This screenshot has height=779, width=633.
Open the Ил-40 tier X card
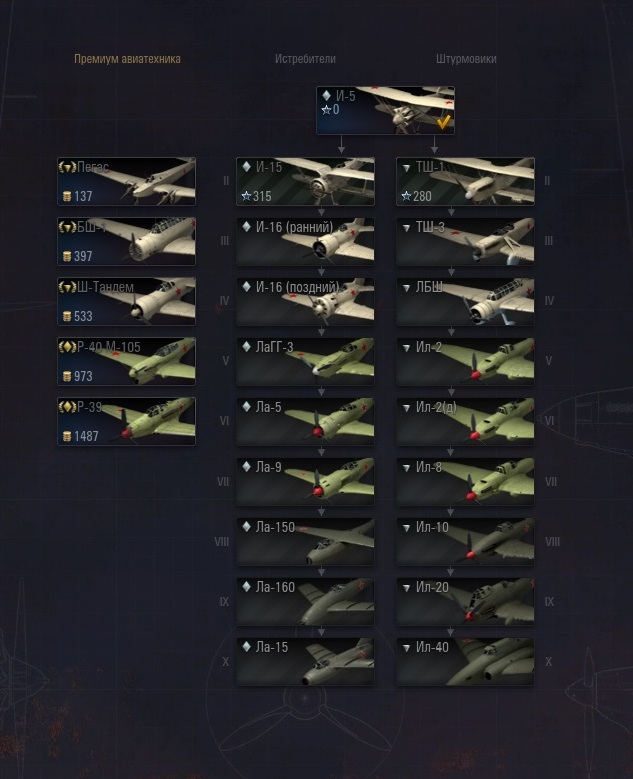(465, 662)
